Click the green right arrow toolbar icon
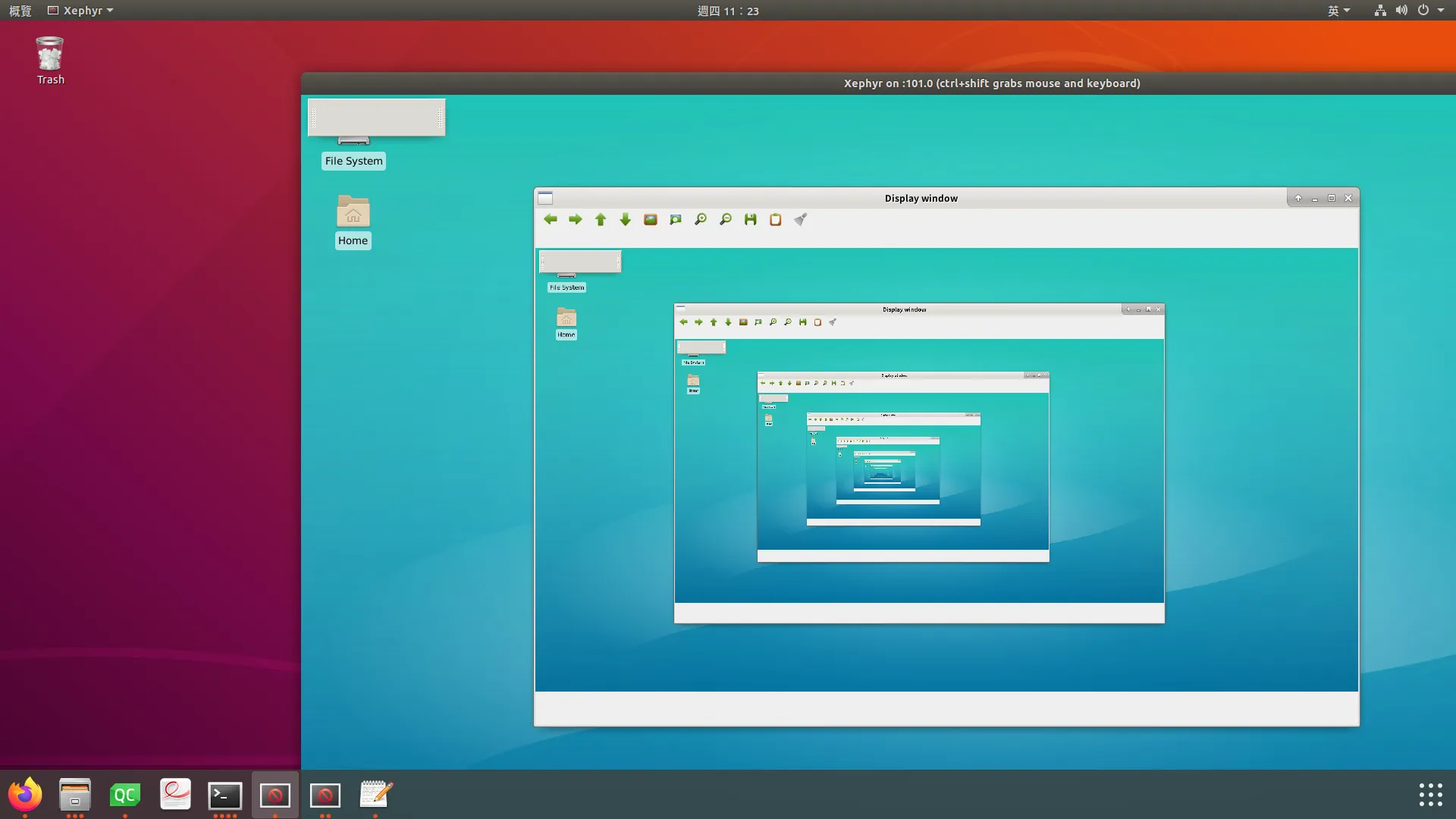This screenshot has width=1456, height=819. (576, 219)
